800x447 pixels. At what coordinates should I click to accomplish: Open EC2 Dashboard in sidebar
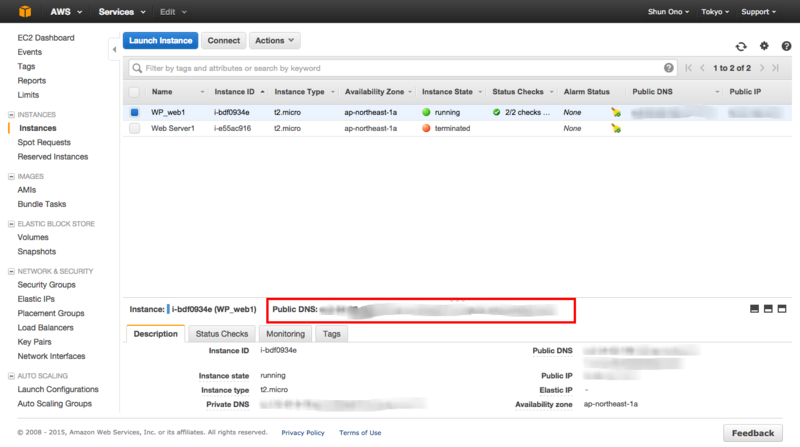[46, 38]
